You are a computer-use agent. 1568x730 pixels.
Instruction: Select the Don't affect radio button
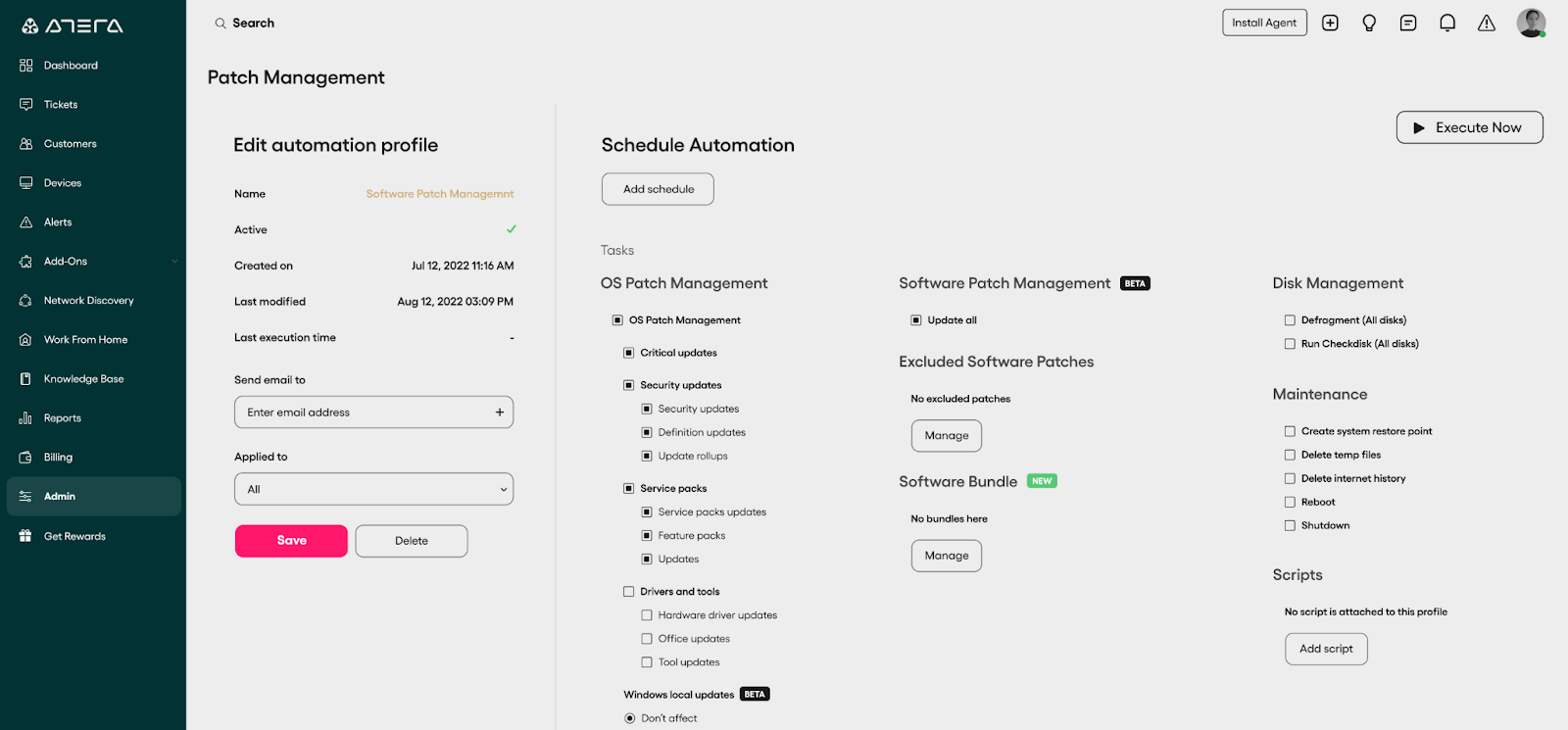click(630, 718)
